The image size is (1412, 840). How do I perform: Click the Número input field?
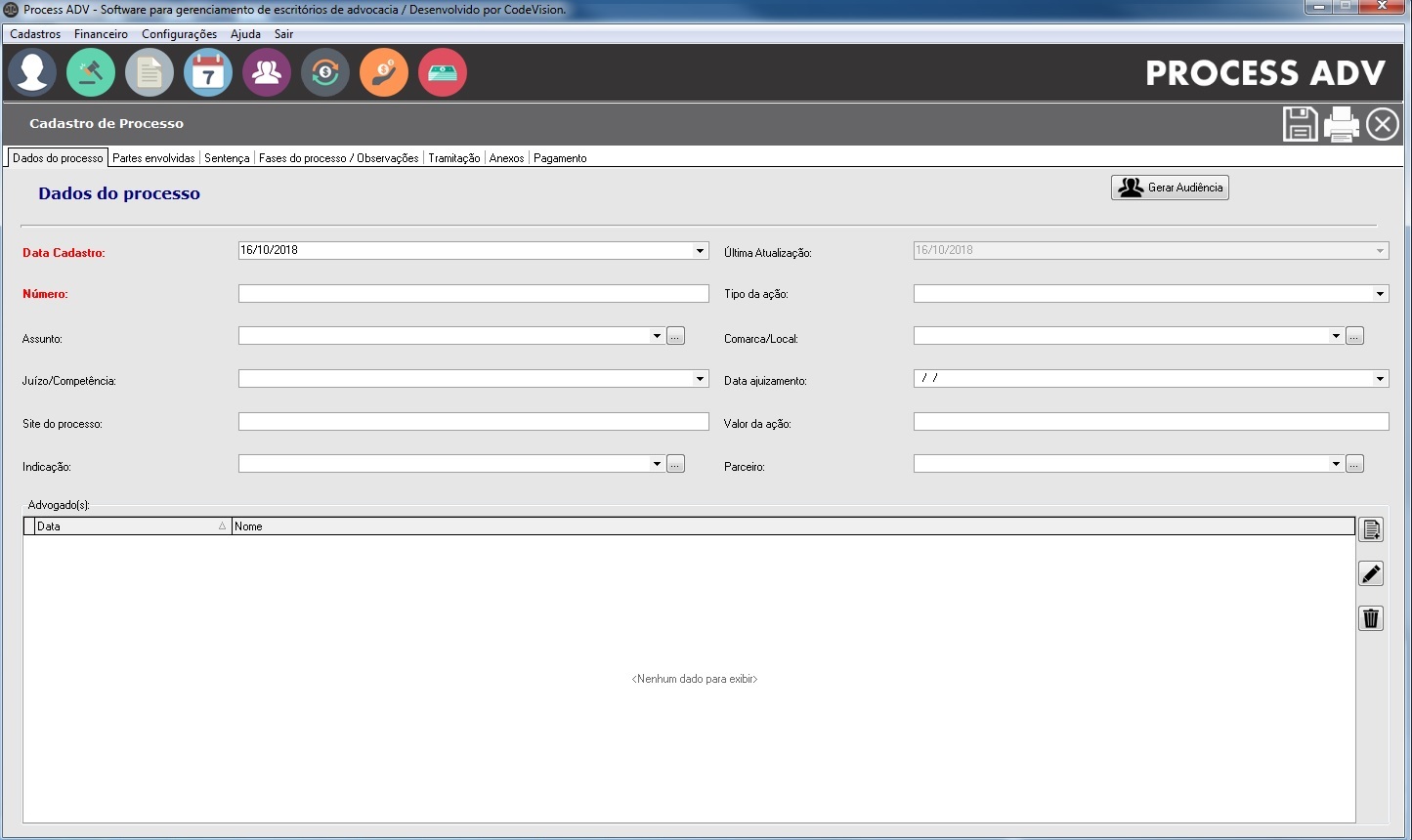point(473,294)
